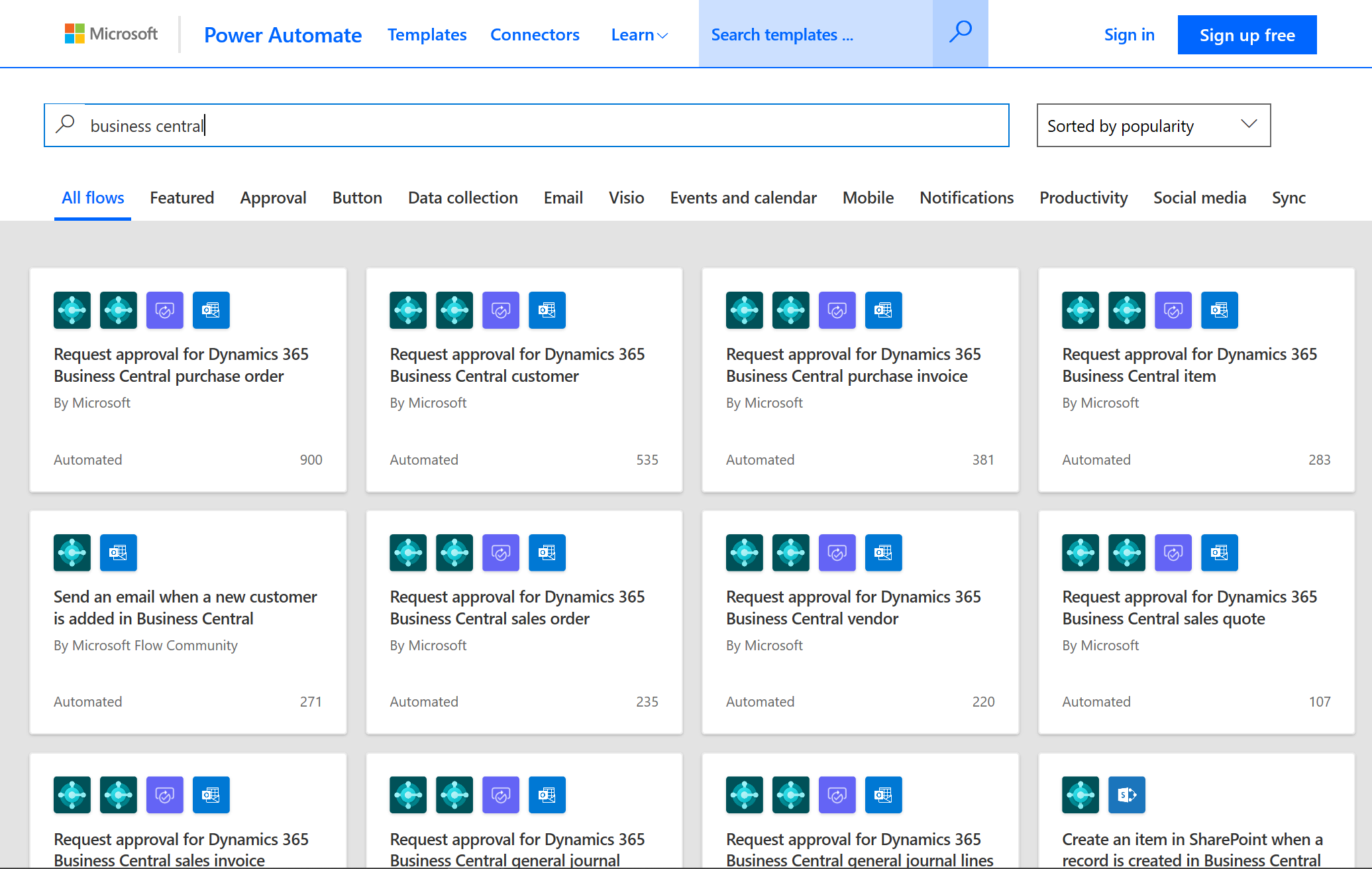The height and width of the screenshot is (869, 1372).
Task: Switch to the Approval tab
Action: pyautogui.click(x=273, y=198)
